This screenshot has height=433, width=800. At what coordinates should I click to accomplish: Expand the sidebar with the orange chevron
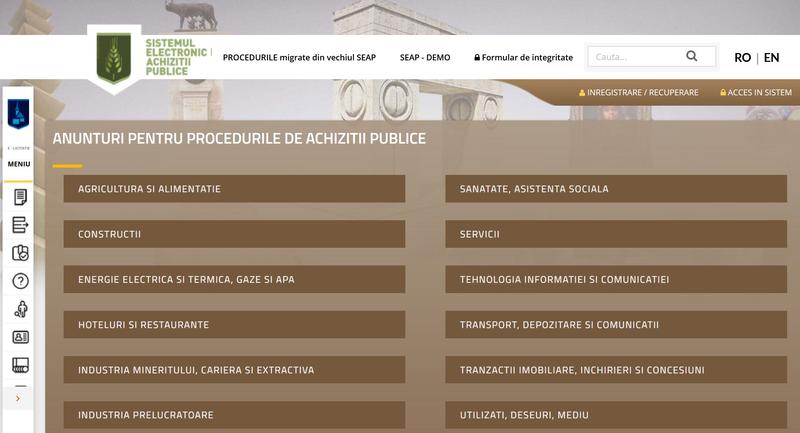pos(18,398)
